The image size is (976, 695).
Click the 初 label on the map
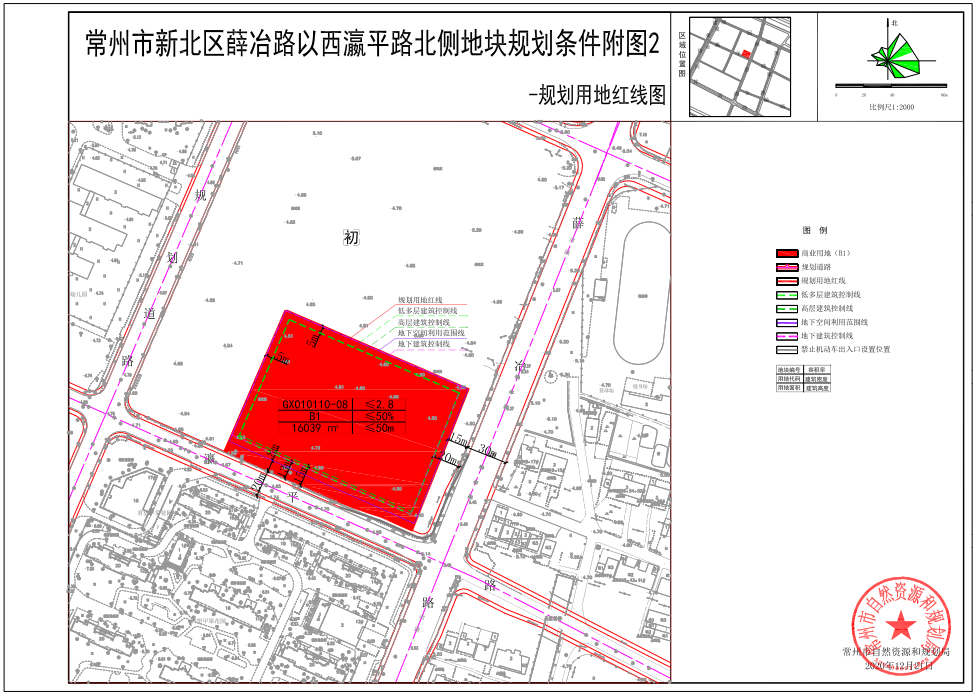coord(351,238)
